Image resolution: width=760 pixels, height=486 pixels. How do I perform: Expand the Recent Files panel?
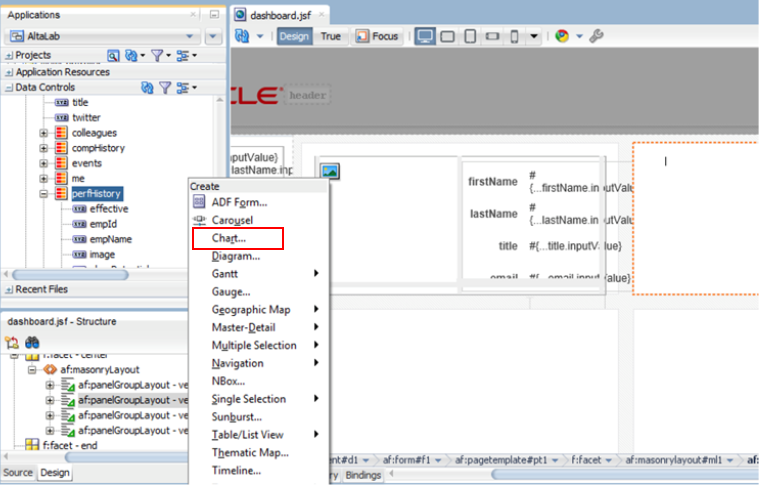9,290
